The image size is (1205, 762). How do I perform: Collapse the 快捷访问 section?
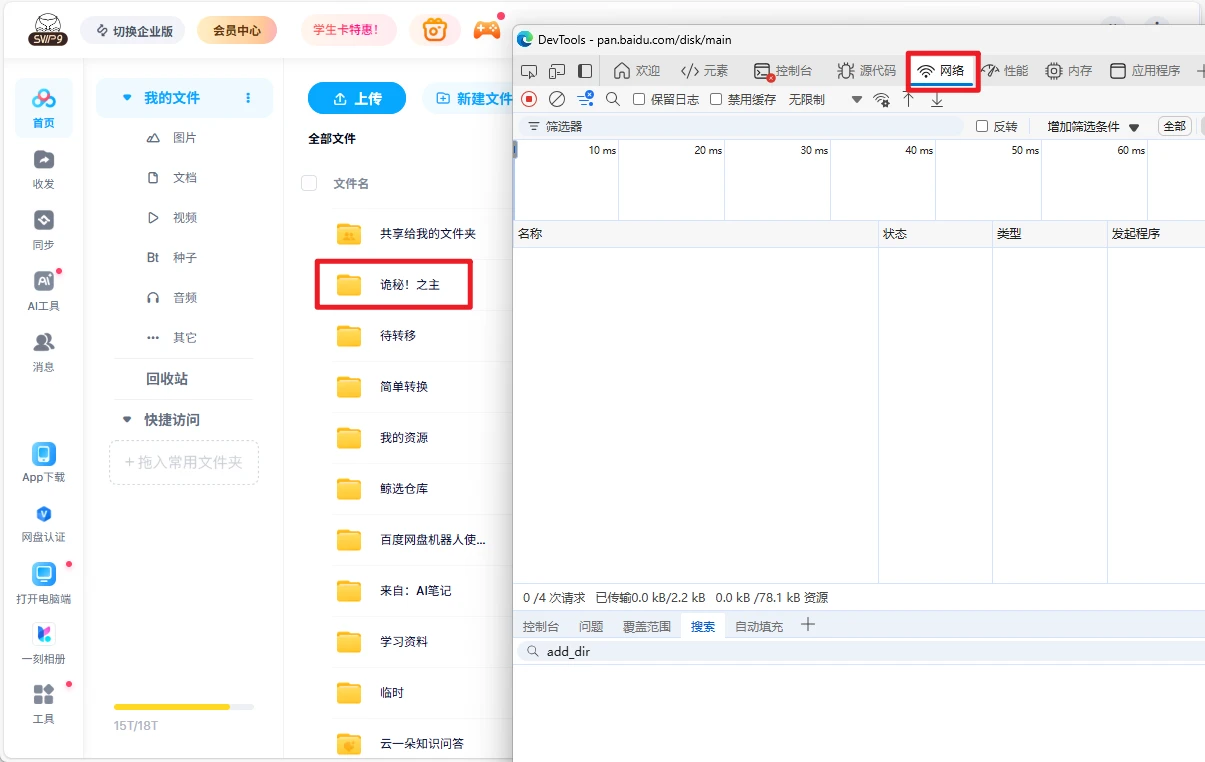(127, 420)
